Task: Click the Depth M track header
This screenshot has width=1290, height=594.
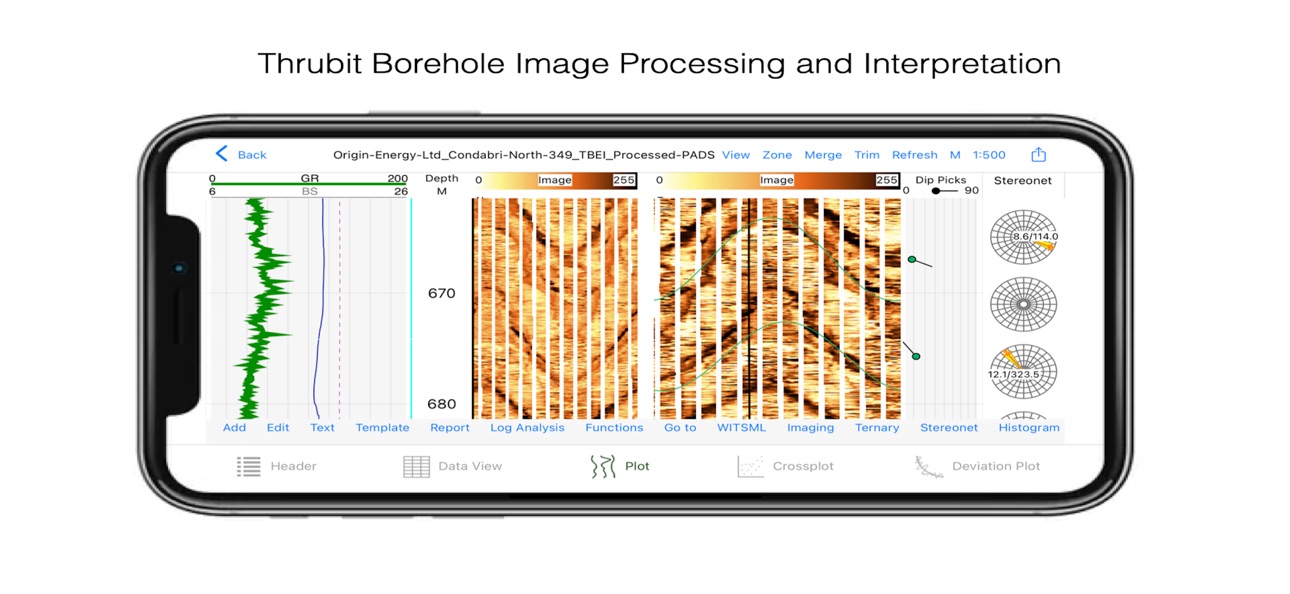Action: point(441,184)
